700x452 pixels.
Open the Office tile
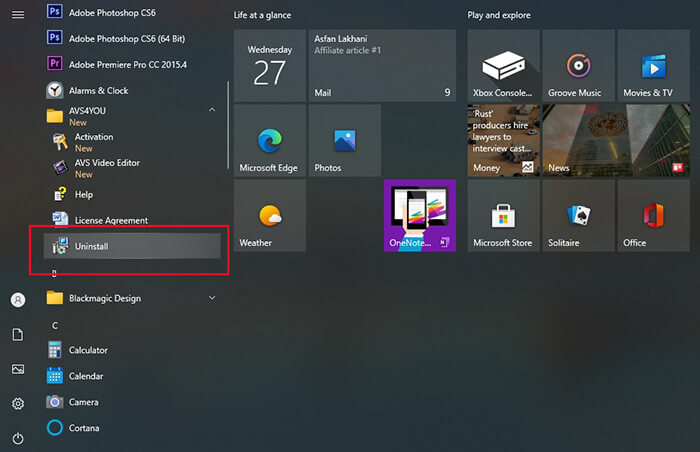[x=654, y=216]
